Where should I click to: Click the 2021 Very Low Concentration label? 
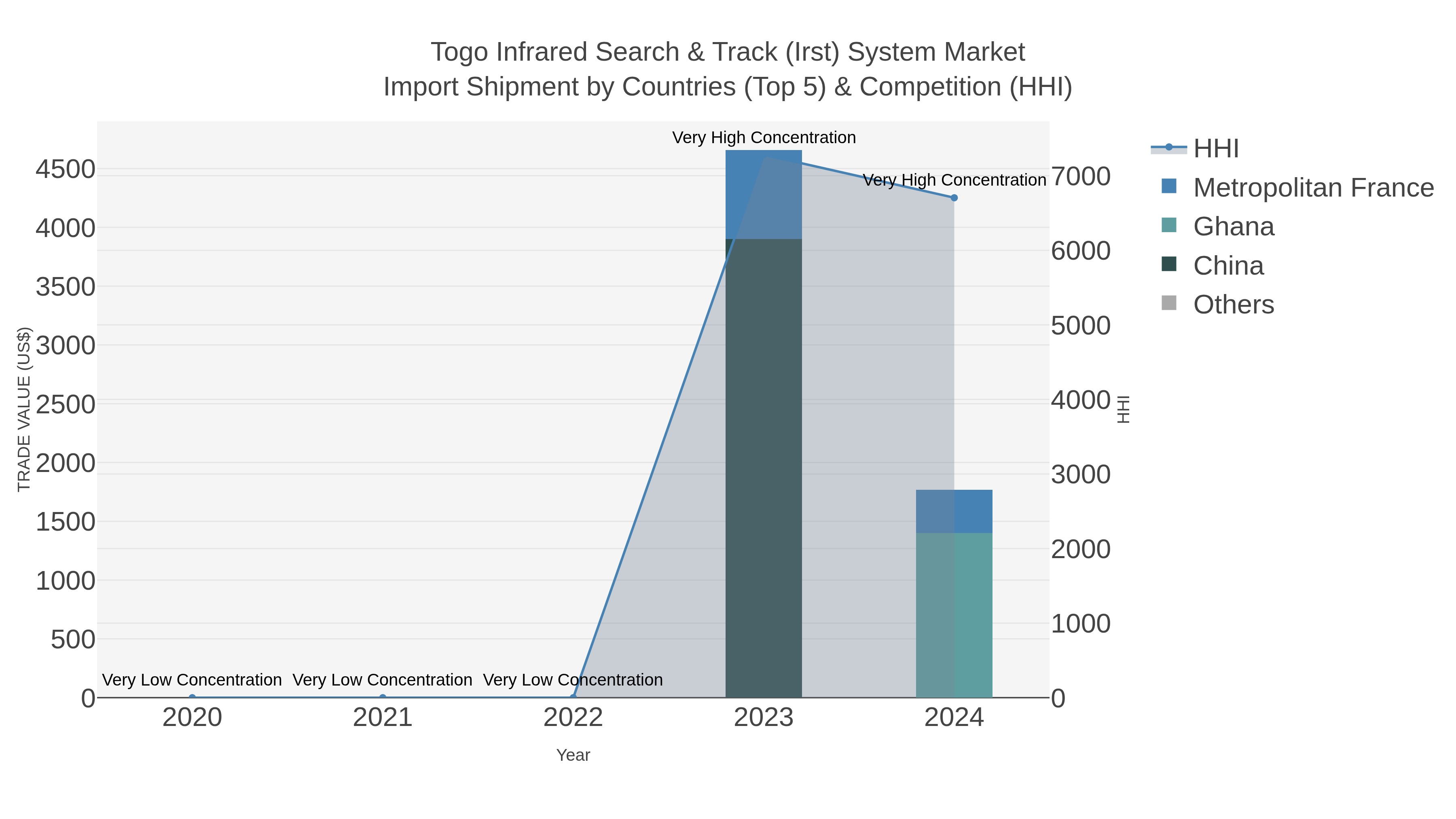point(383,680)
